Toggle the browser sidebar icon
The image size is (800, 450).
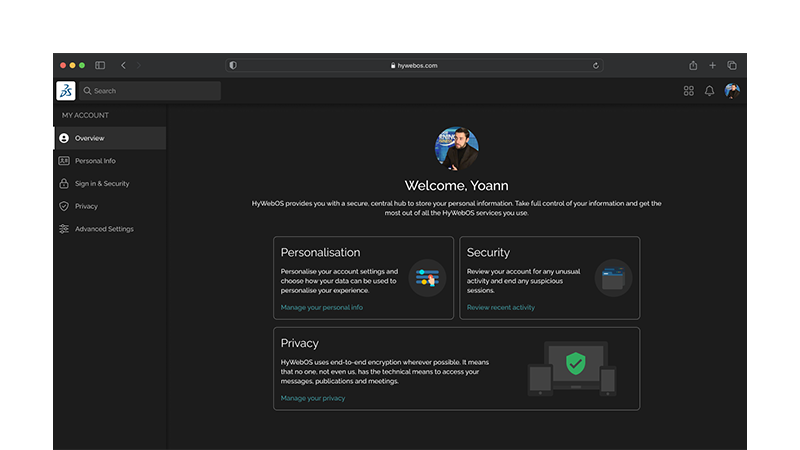(100, 65)
